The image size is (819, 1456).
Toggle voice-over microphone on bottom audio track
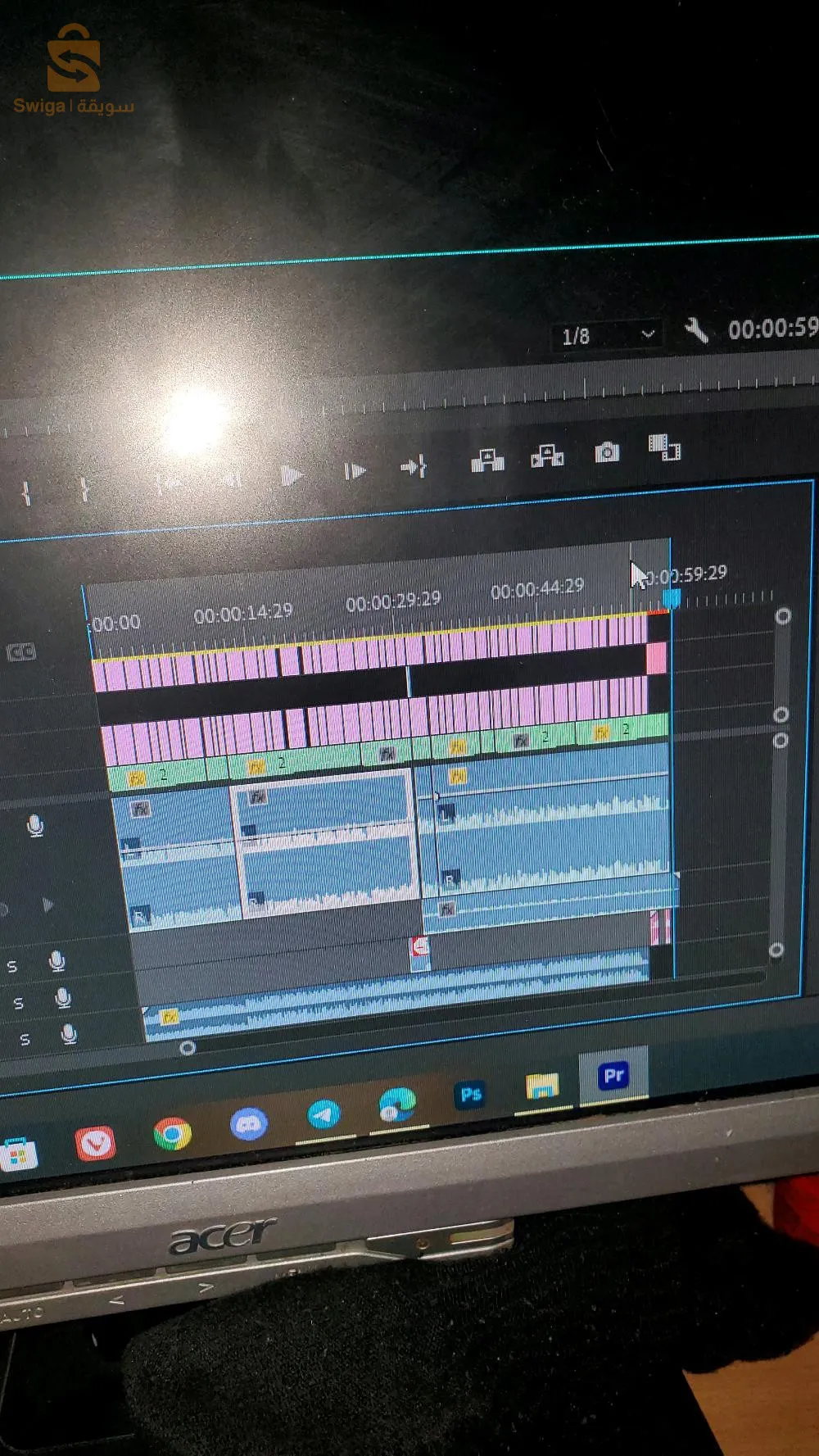[x=70, y=1035]
